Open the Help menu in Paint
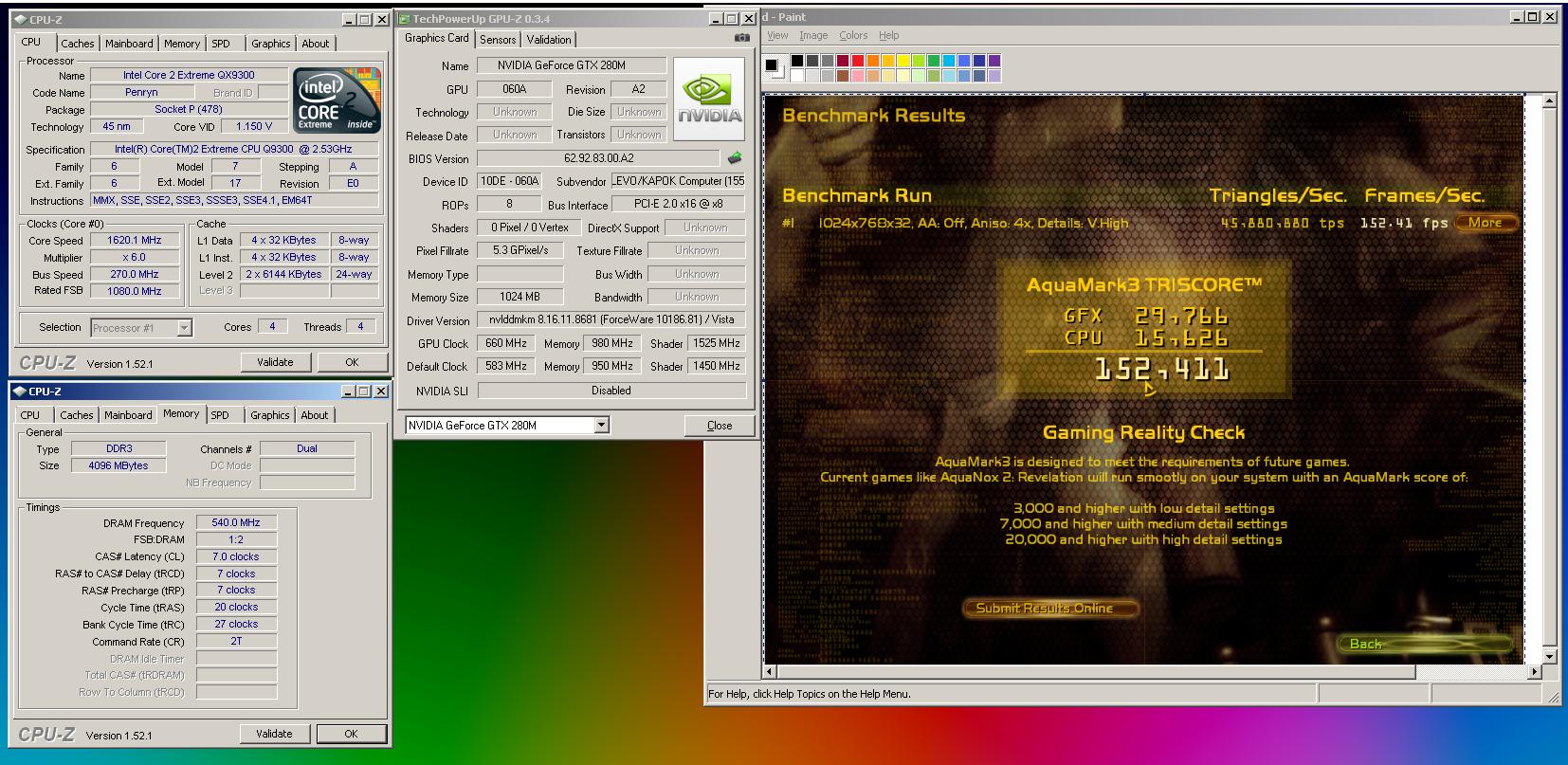This screenshot has width=1568, height=765. [x=888, y=35]
